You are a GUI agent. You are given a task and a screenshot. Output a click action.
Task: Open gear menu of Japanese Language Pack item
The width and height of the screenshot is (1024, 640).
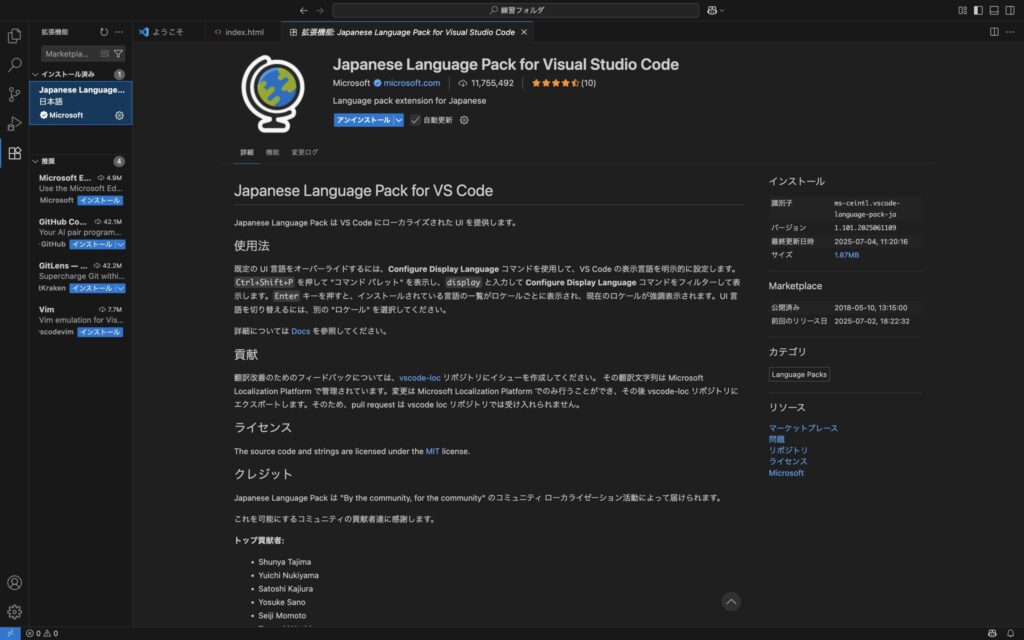point(120,116)
